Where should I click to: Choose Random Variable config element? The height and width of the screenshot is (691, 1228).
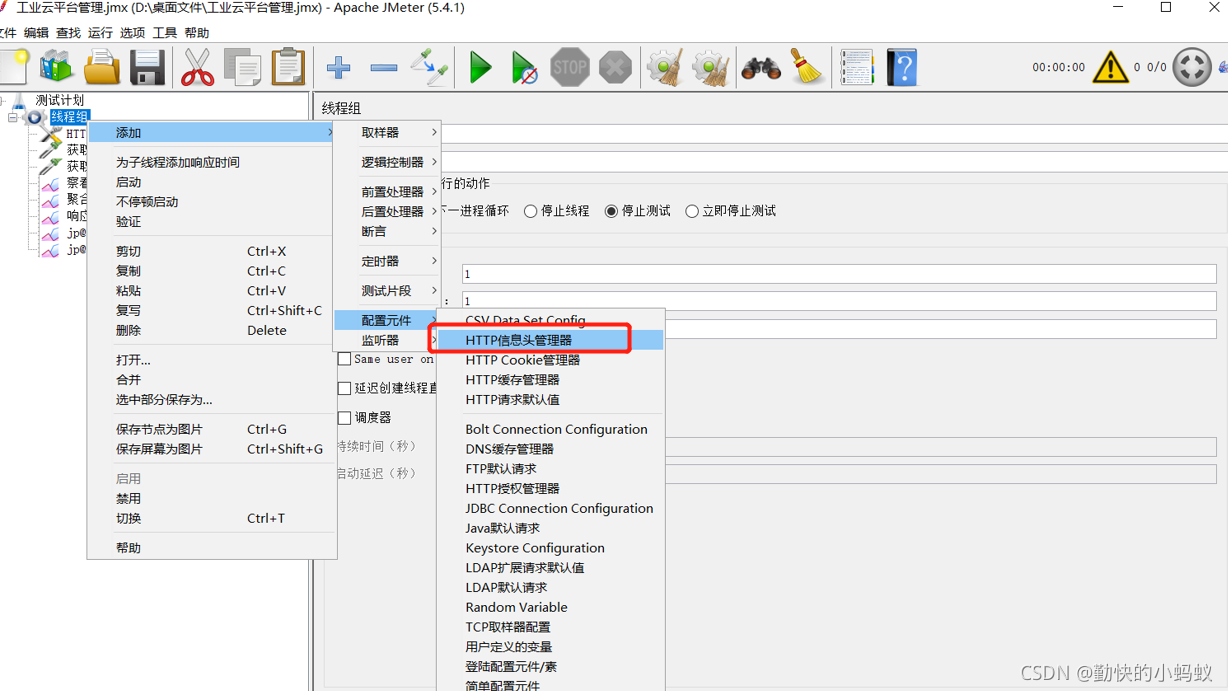(x=550, y=607)
